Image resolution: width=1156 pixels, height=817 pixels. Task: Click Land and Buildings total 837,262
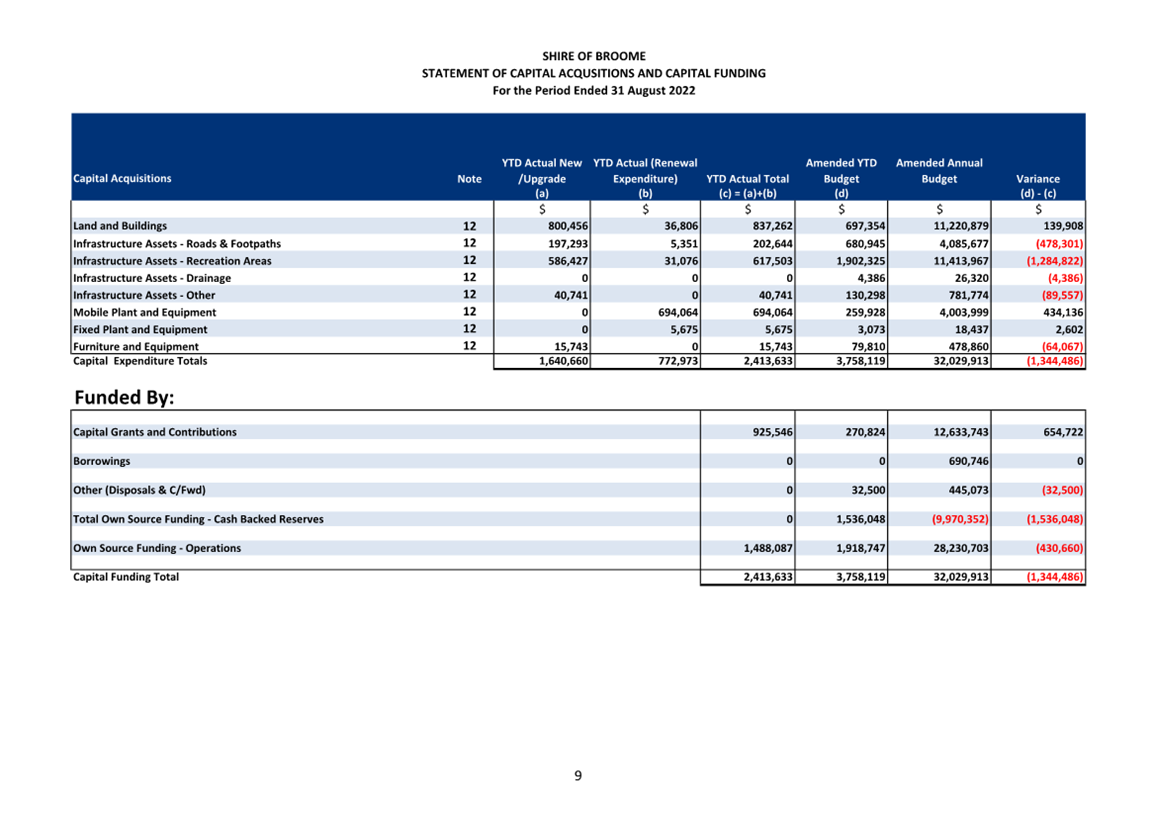(773, 226)
